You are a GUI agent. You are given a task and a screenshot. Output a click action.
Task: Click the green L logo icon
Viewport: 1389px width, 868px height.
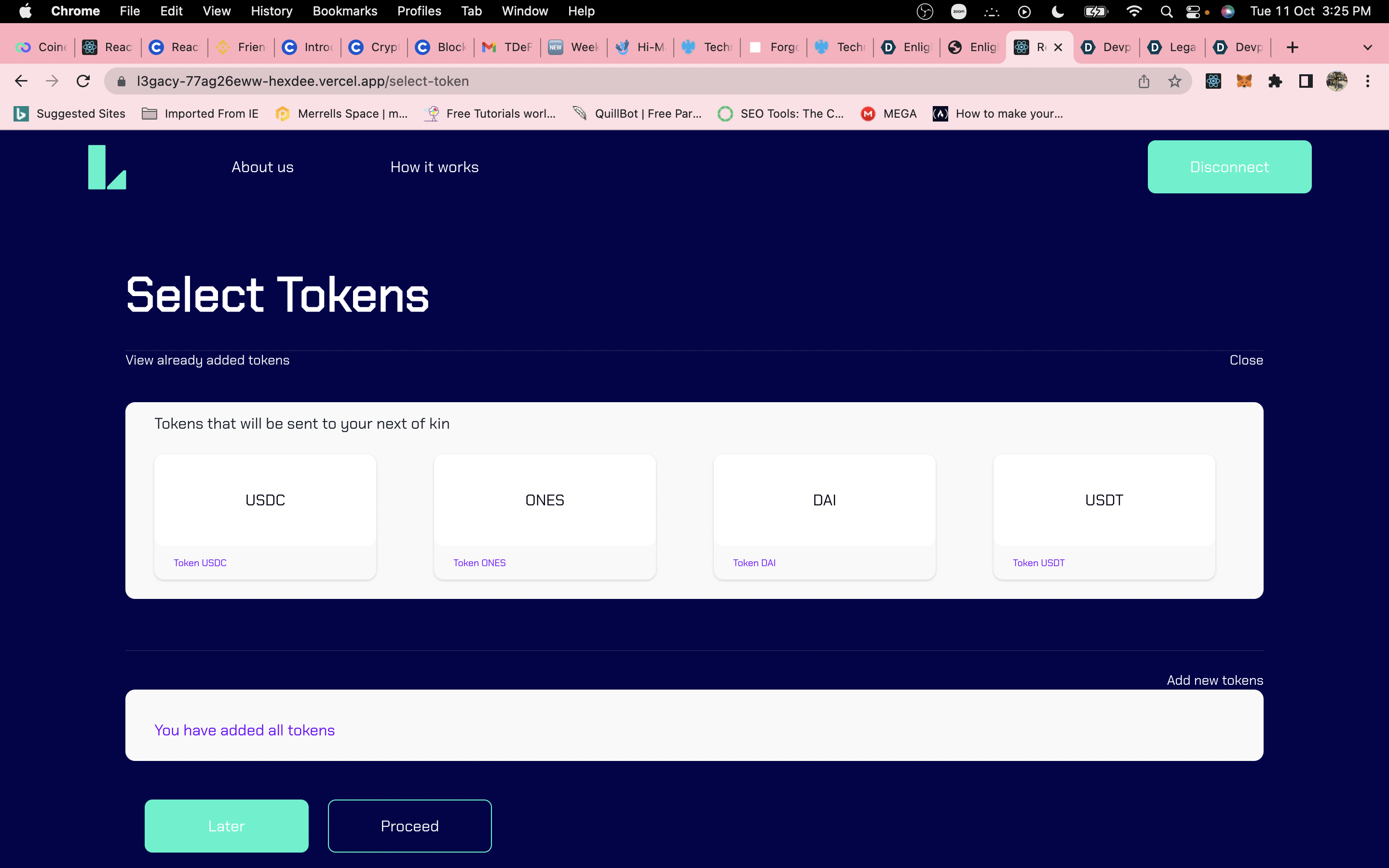107,167
